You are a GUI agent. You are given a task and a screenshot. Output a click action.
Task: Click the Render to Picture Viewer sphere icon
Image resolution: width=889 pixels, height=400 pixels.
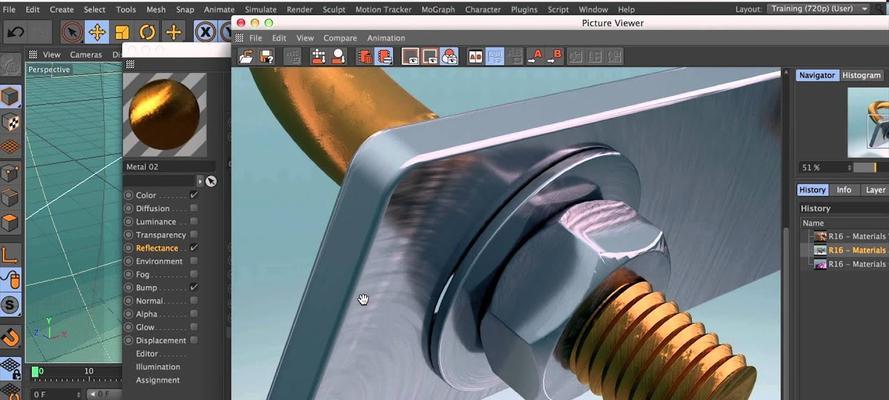338,57
